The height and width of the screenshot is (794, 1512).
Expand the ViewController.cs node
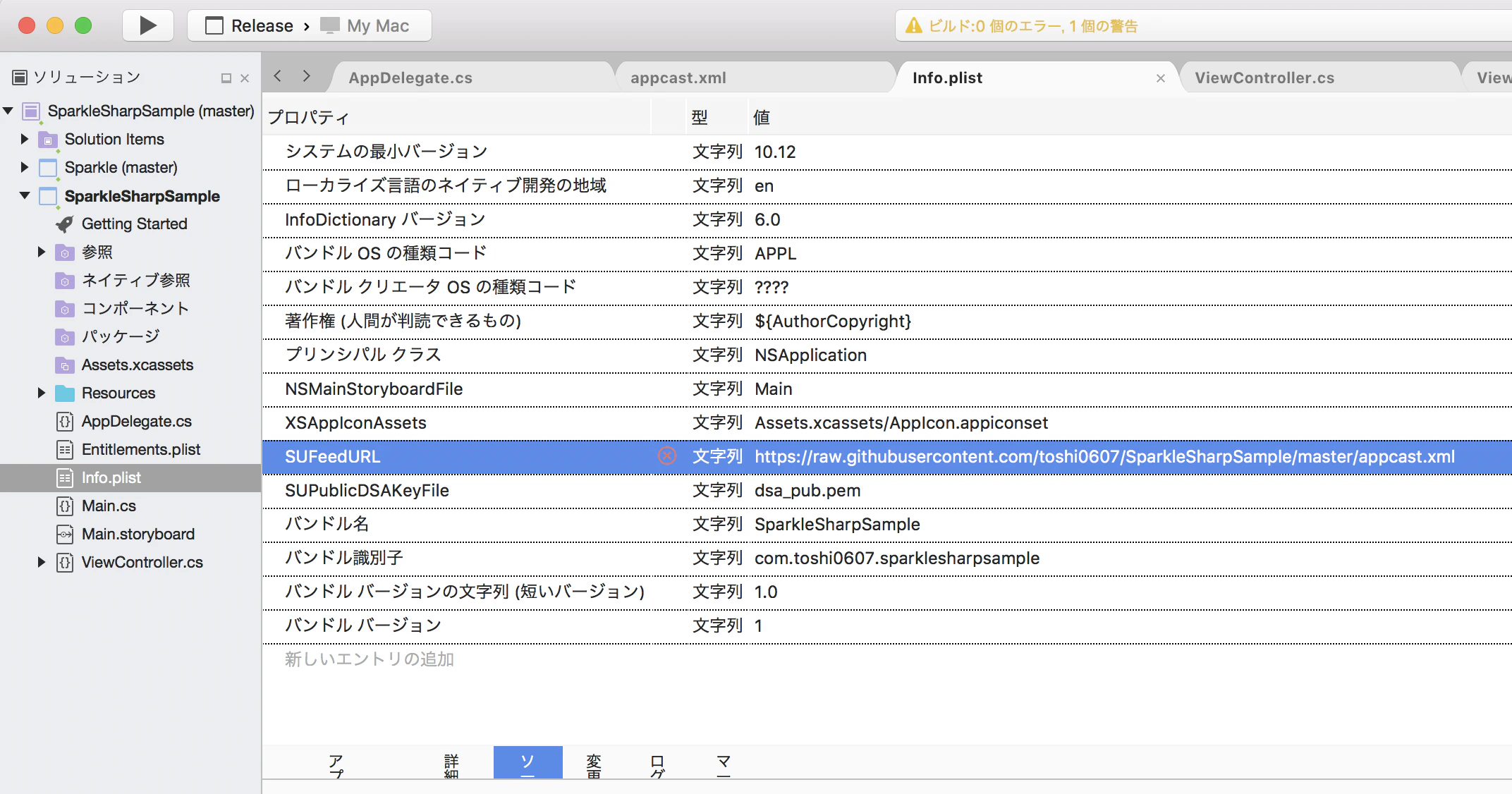click(42, 562)
